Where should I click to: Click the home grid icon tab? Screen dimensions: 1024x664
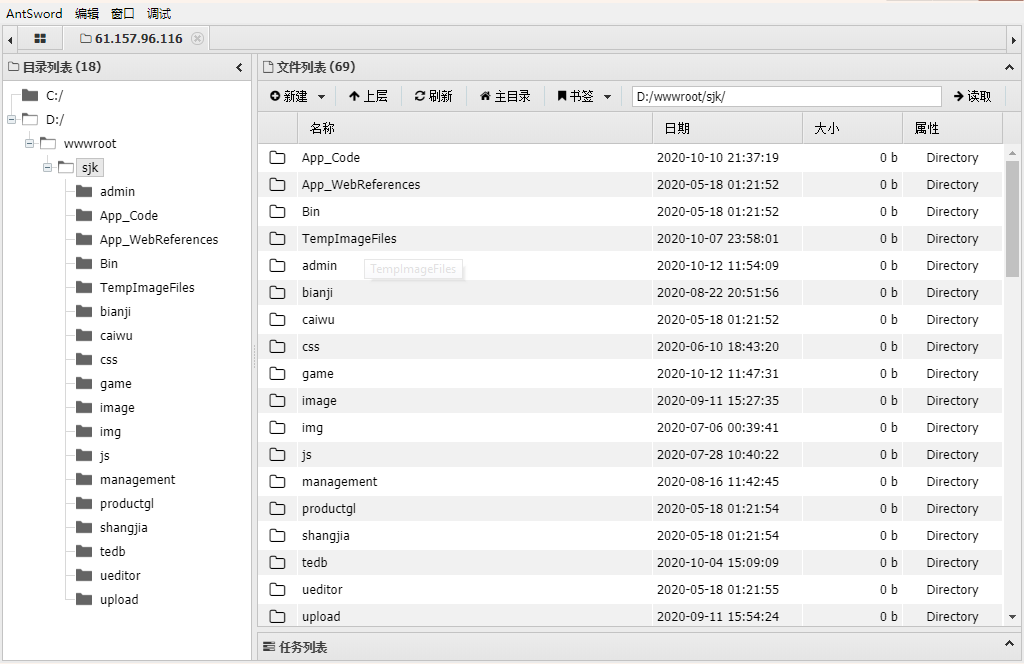(x=40, y=39)
